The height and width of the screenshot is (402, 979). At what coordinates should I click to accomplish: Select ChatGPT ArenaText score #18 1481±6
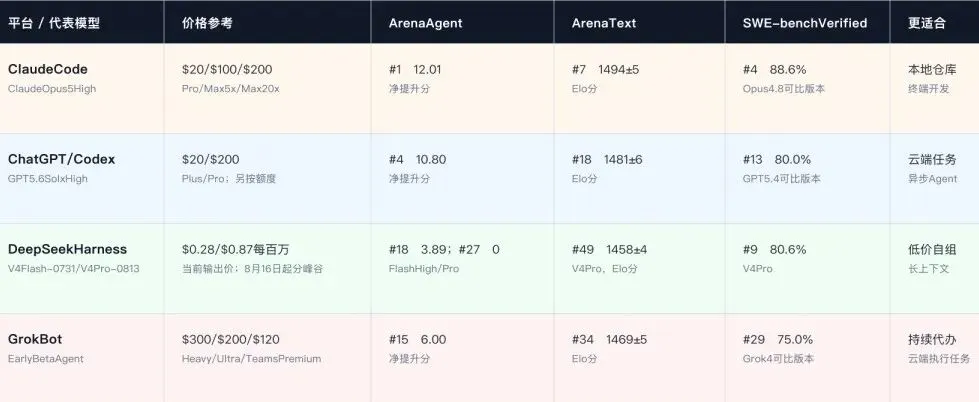coord(607,159)
